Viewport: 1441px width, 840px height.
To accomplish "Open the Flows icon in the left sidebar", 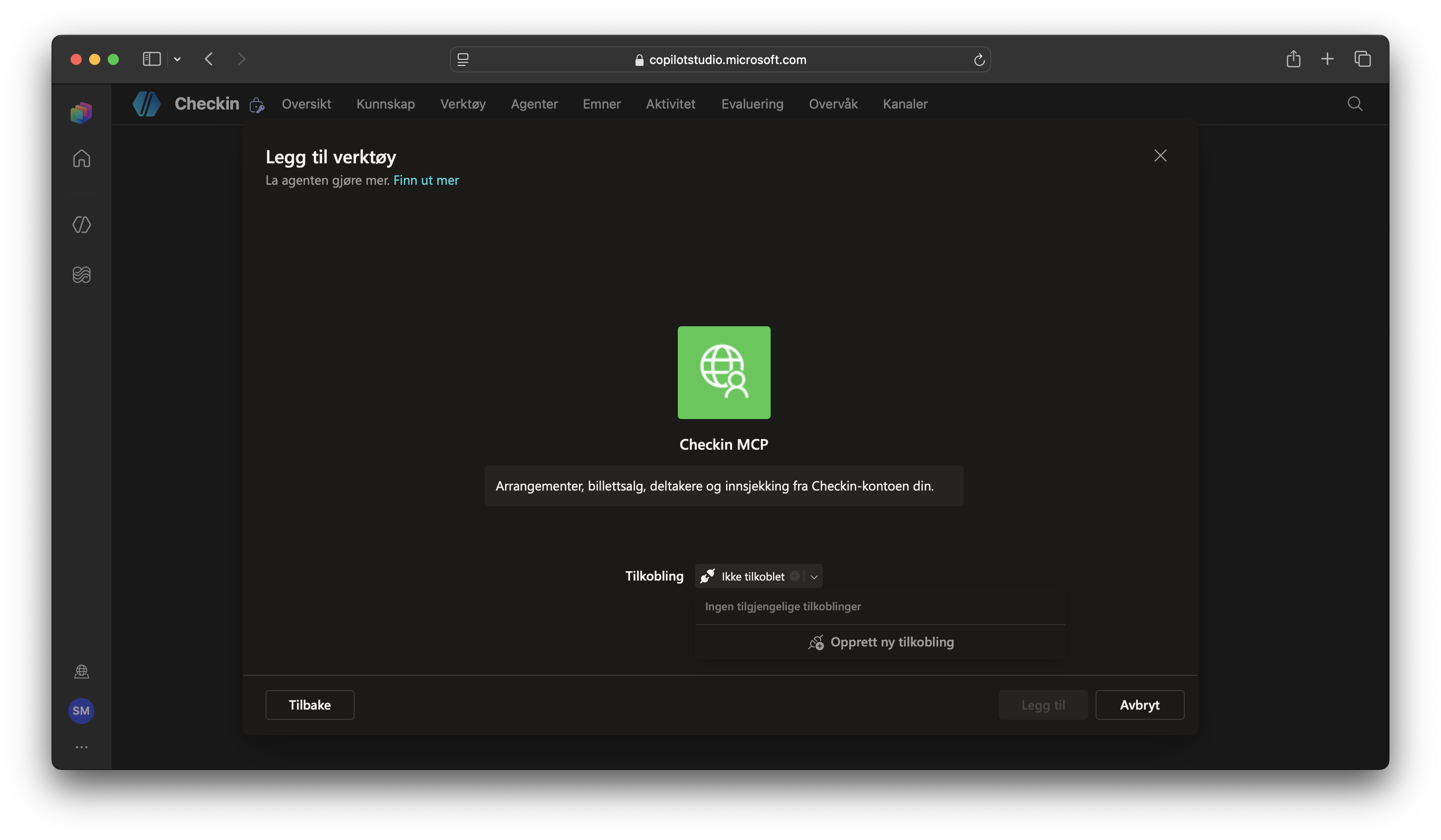I will tap(81, 274).
